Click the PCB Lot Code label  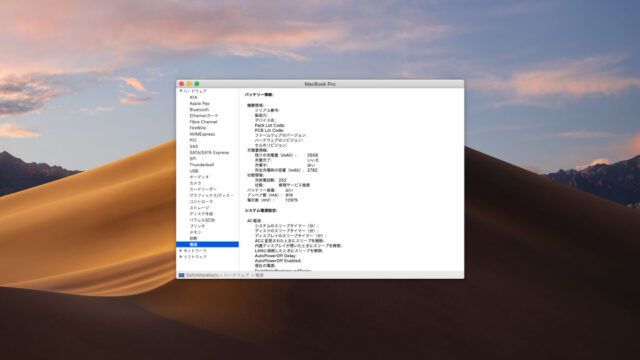269,130
